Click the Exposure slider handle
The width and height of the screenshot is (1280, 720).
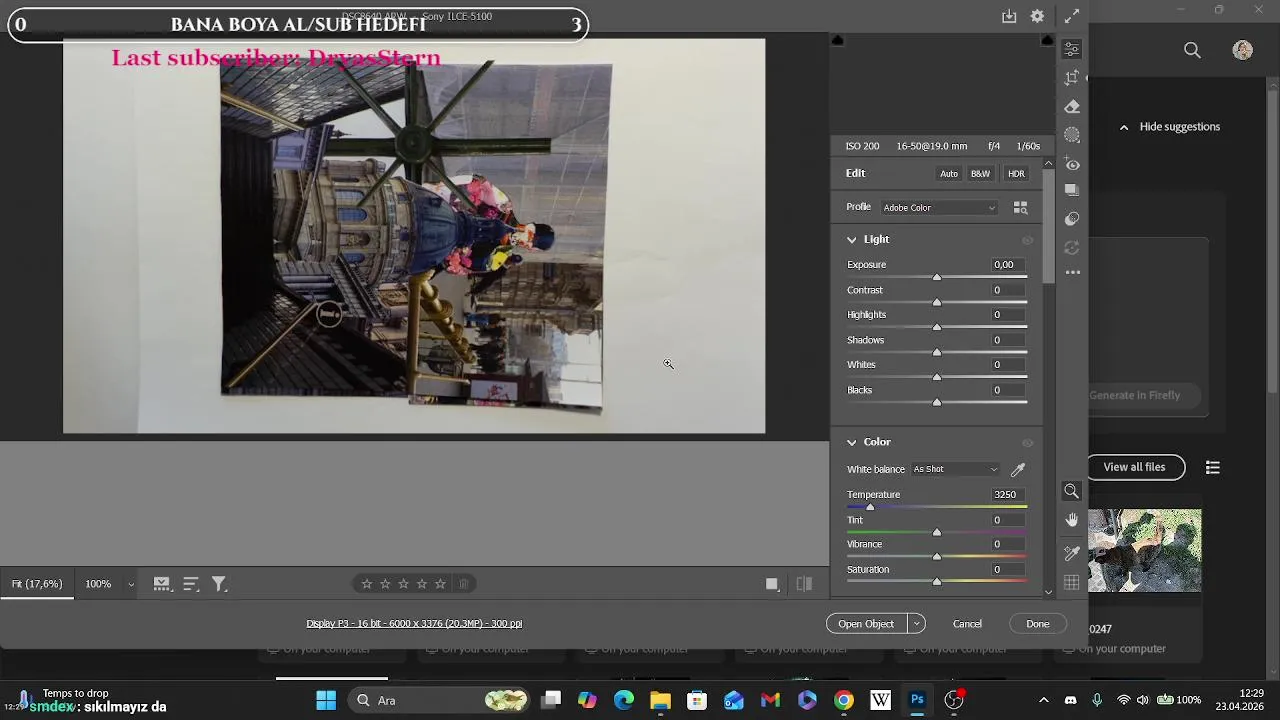pyautogui.click(x=937, y=277)
